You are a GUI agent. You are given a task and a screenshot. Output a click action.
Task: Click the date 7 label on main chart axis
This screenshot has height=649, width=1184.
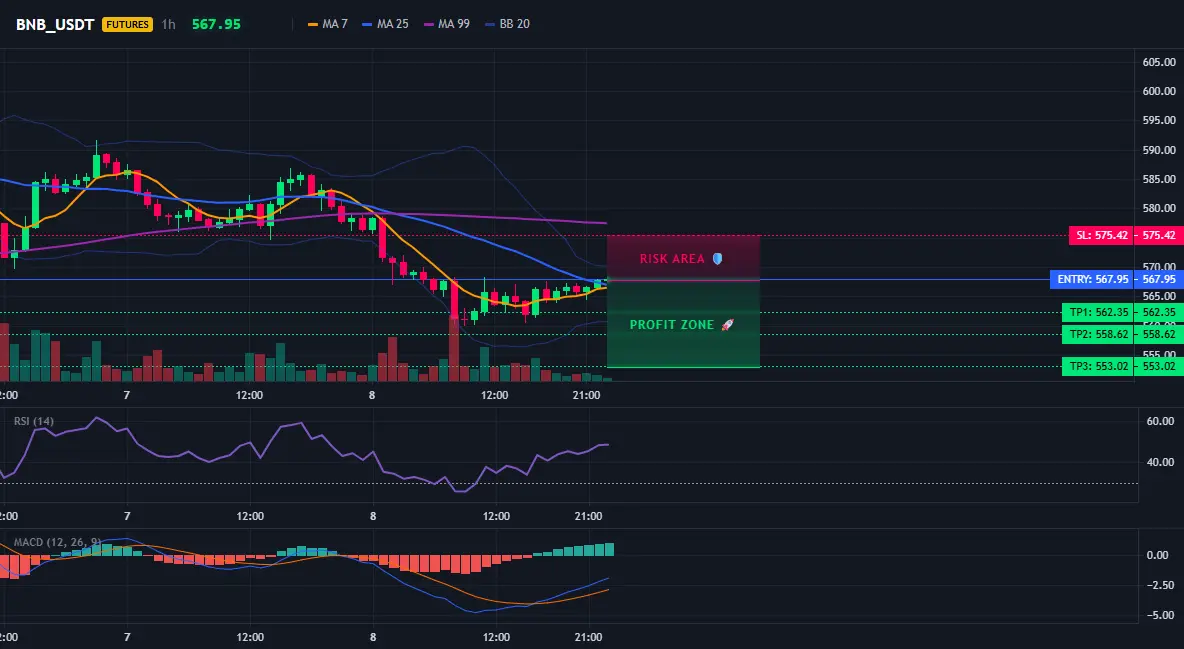127,395
